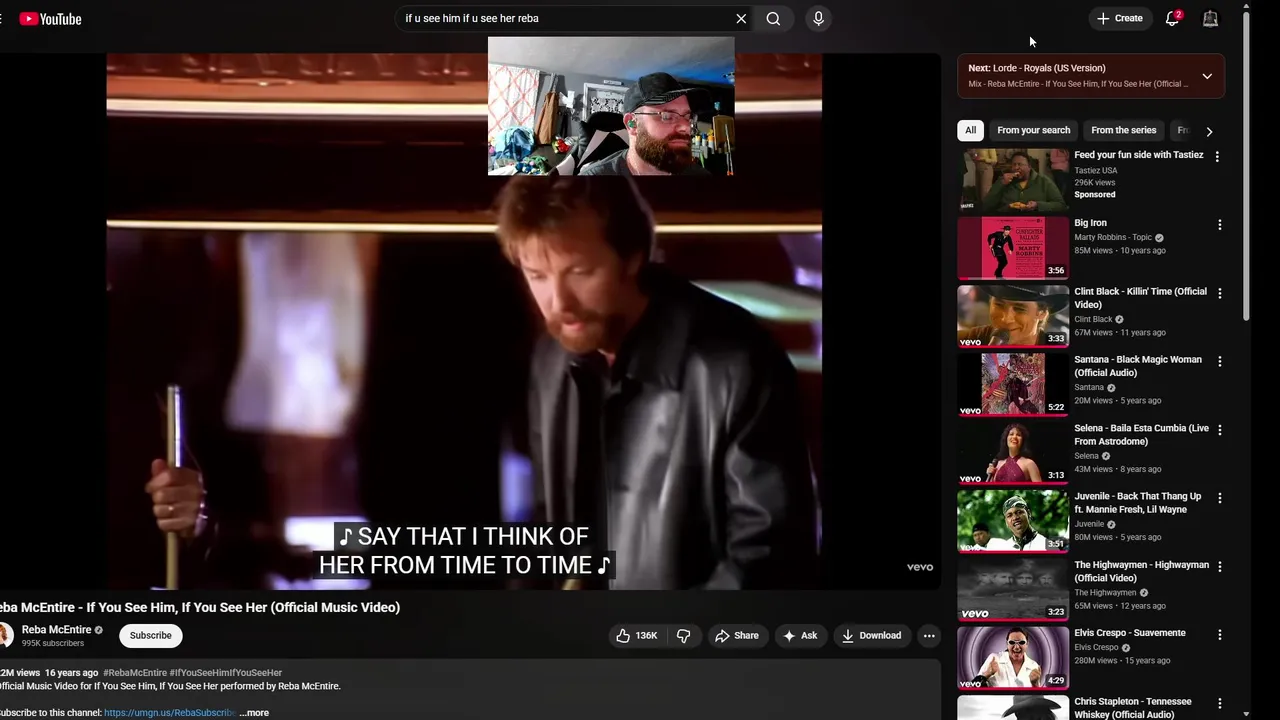Open the Tastiez USA advertiser name

tap(1096, 171)
